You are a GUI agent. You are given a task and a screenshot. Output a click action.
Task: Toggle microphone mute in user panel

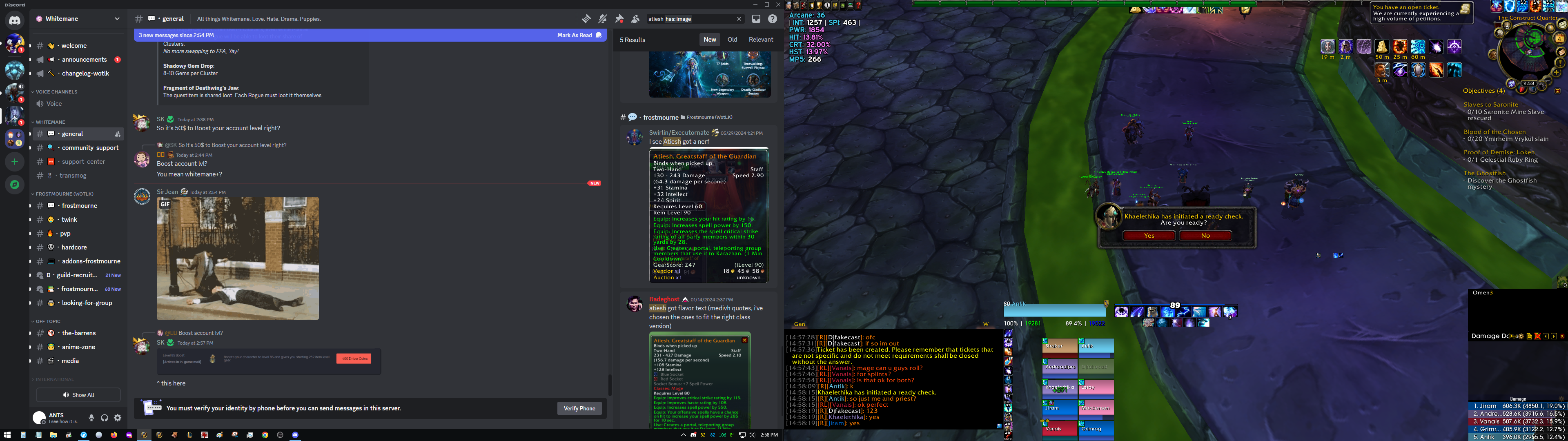[91, 418]
